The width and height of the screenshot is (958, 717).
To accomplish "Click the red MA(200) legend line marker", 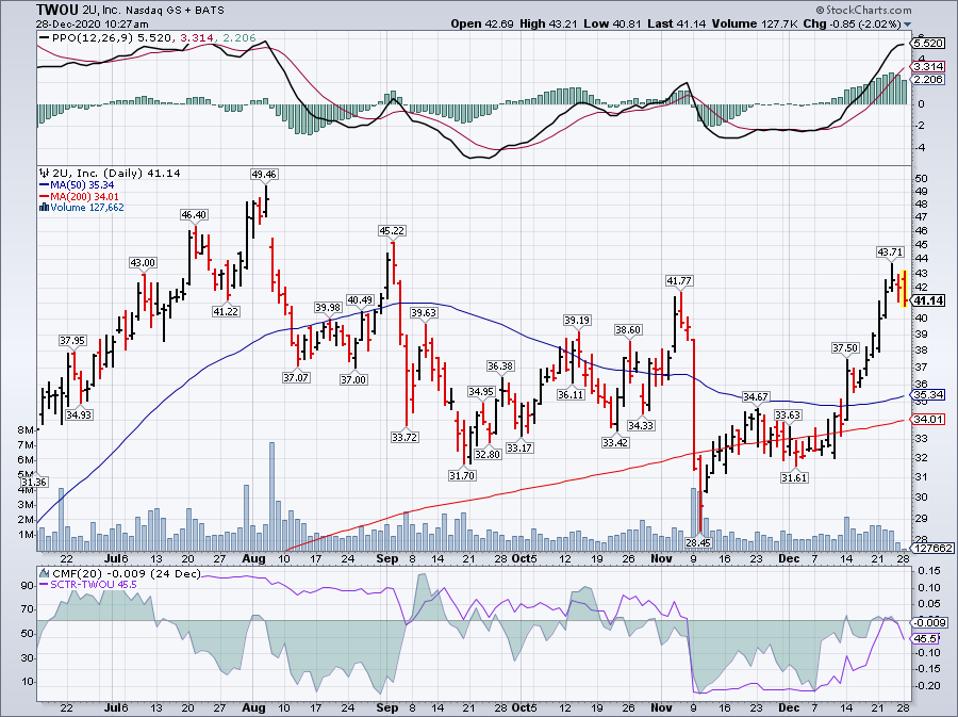I will coord(44,197).
